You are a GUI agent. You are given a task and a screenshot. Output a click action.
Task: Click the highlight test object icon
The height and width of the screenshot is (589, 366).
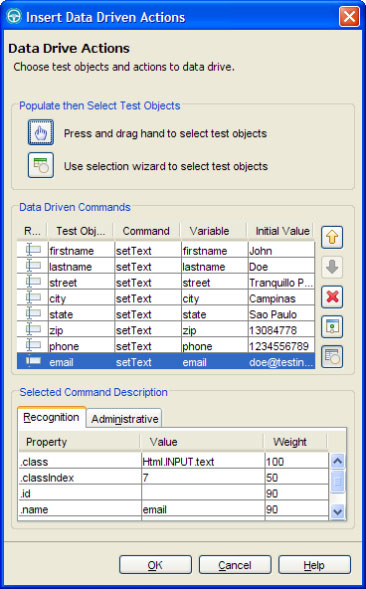tap(332, 326)
